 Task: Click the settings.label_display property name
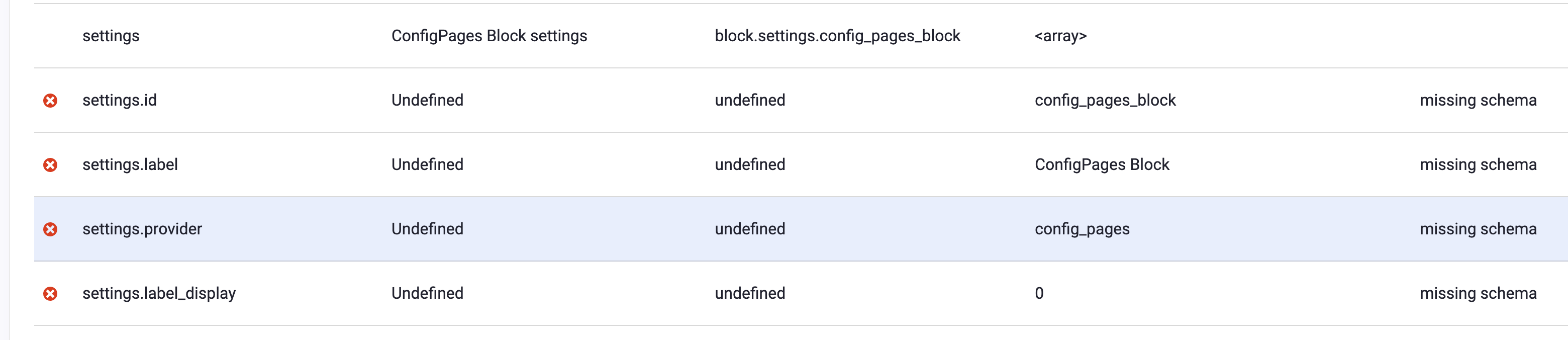click(159, 294)
